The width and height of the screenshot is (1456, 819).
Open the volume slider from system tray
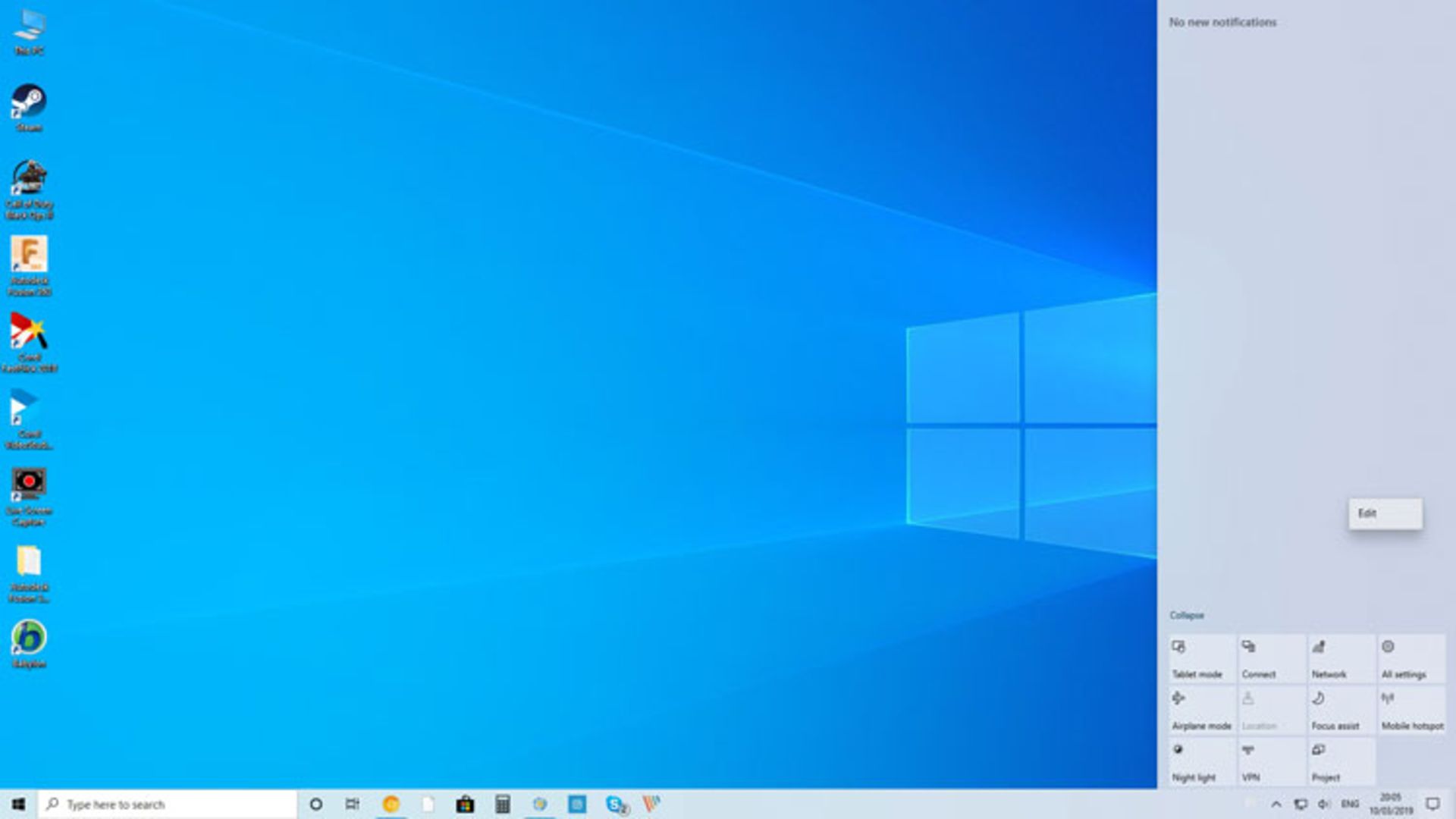[x=1325, y=805]
